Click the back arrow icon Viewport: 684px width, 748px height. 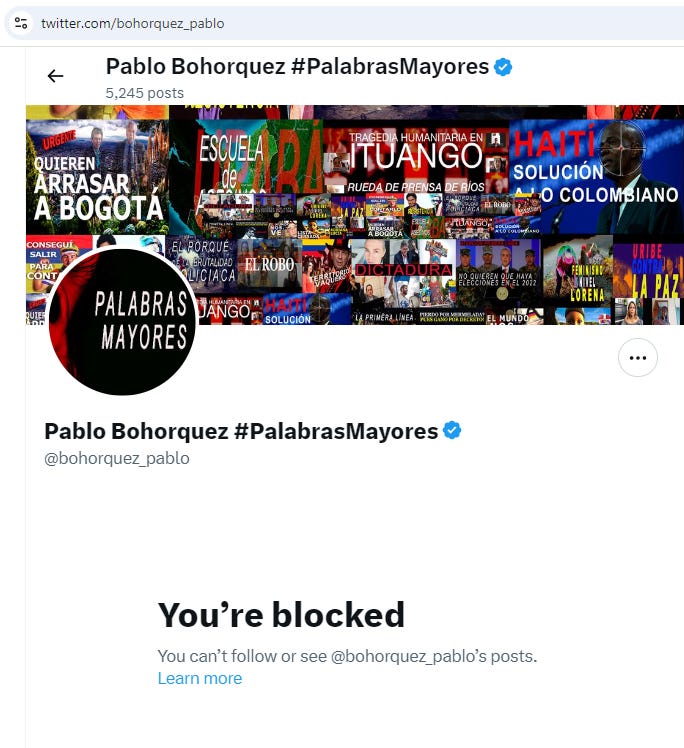[55, 76]
